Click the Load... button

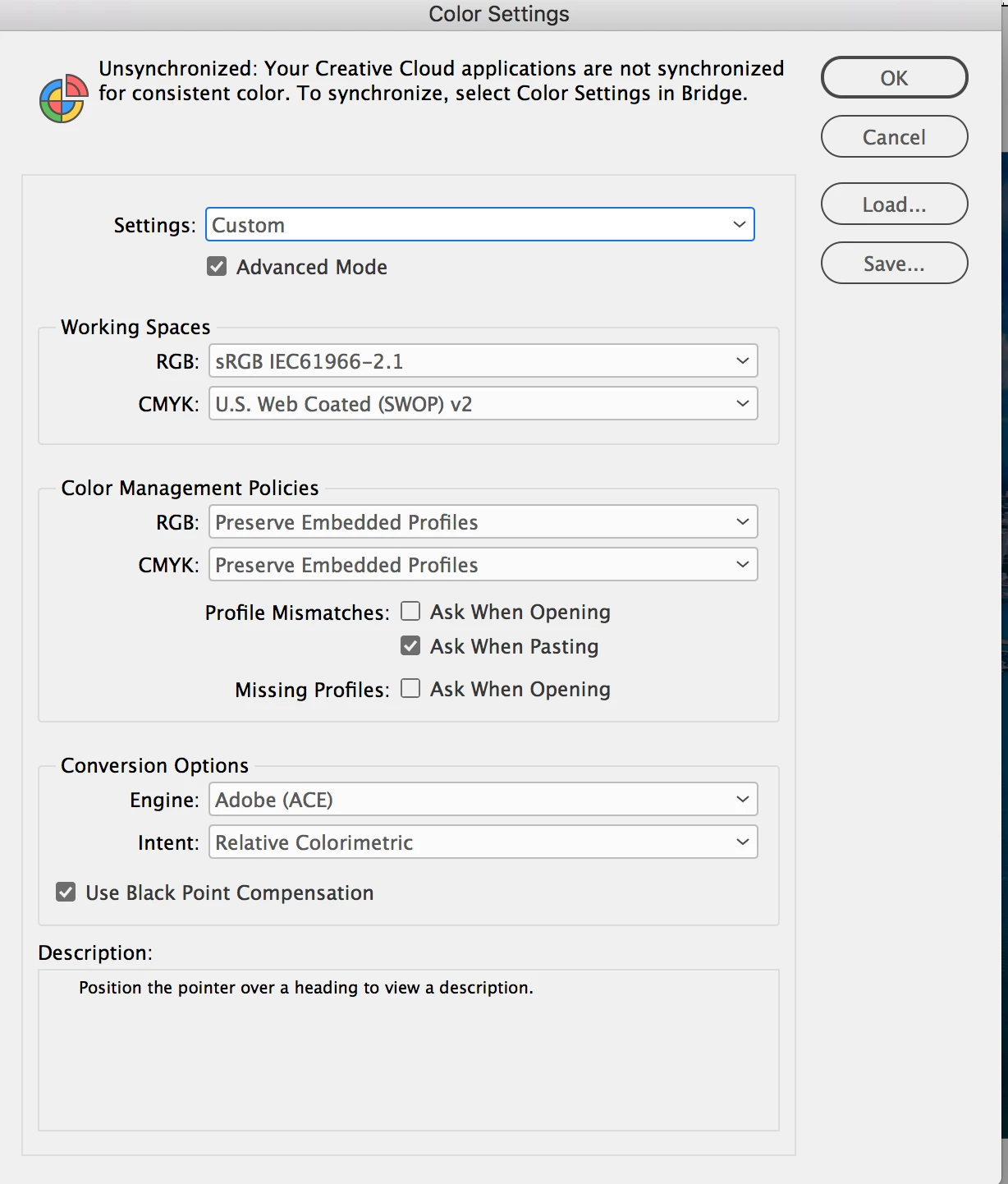895,204
